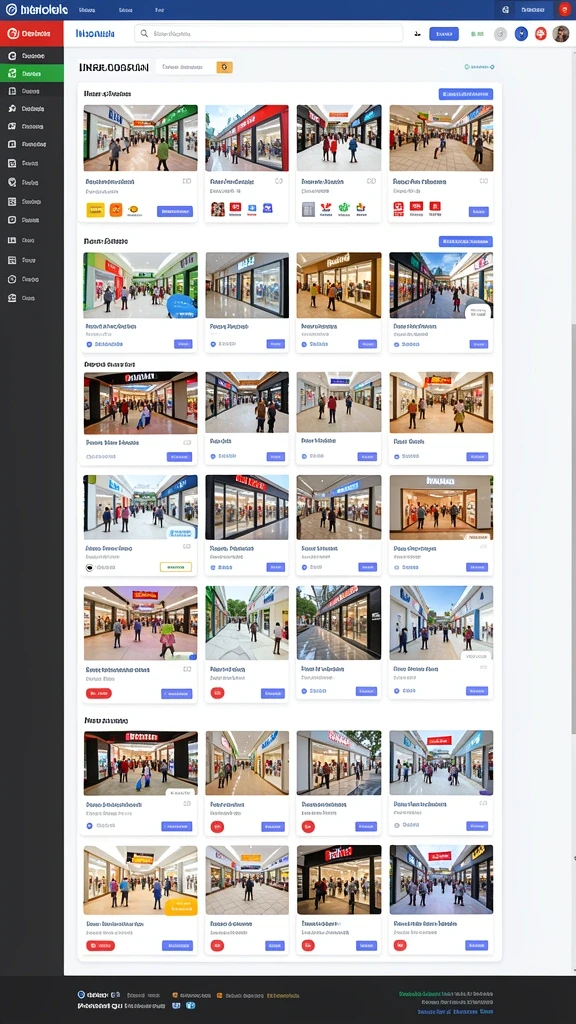Click the yellow outlined button in the fourth card row
Screen dimensions: 576x1024
click(176, 567)
